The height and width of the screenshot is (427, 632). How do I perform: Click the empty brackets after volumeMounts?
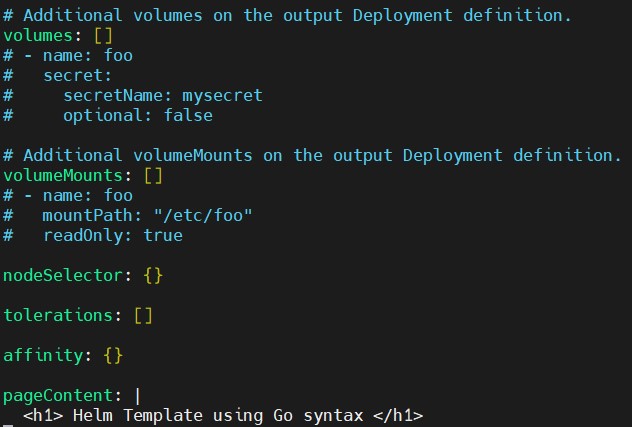(x=154, y=176)
